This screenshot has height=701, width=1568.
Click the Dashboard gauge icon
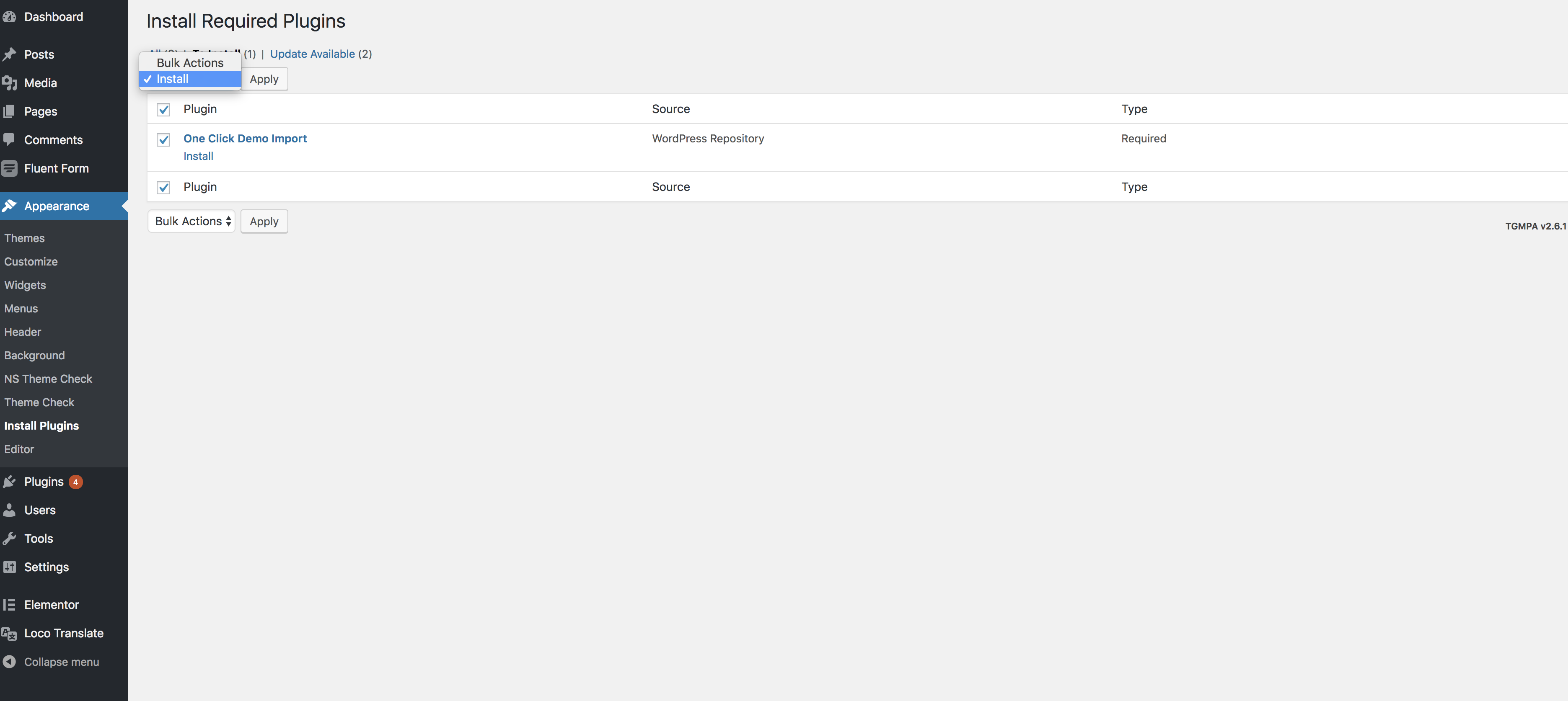click(x=9, y=17)
